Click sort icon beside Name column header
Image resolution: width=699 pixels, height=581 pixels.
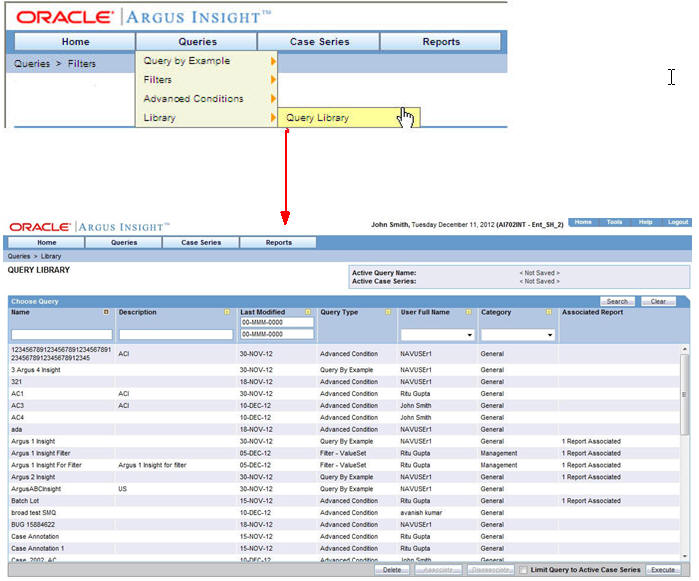click(x=106, y=312)
